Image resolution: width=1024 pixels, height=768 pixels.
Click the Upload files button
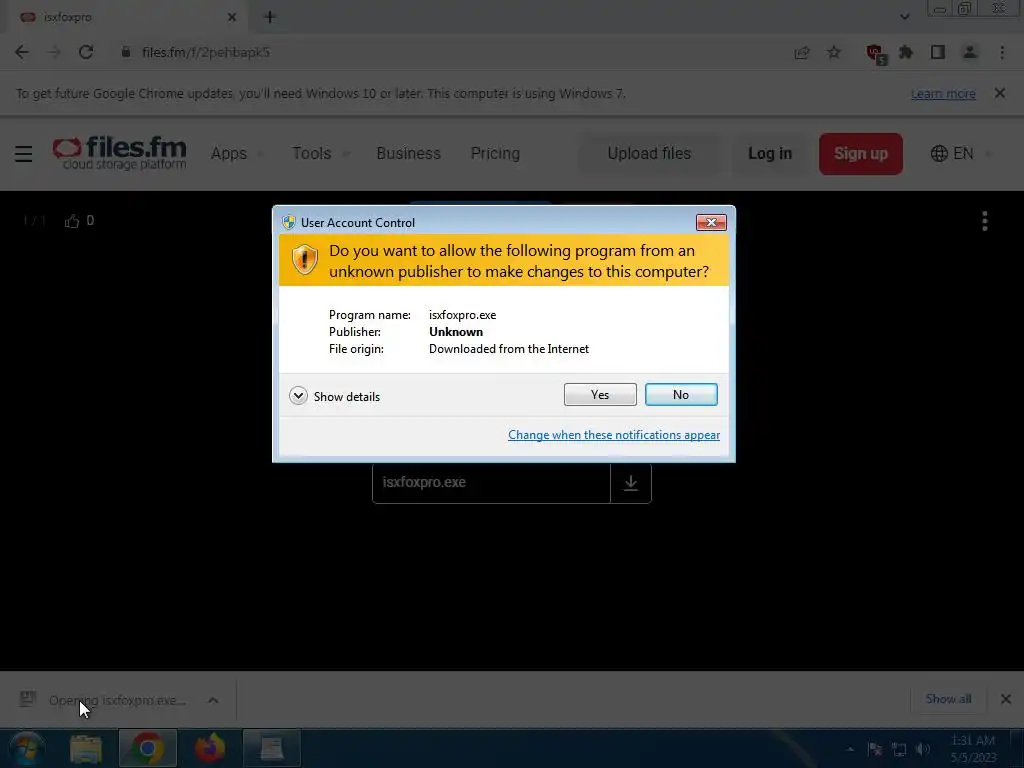coord(649,153)
